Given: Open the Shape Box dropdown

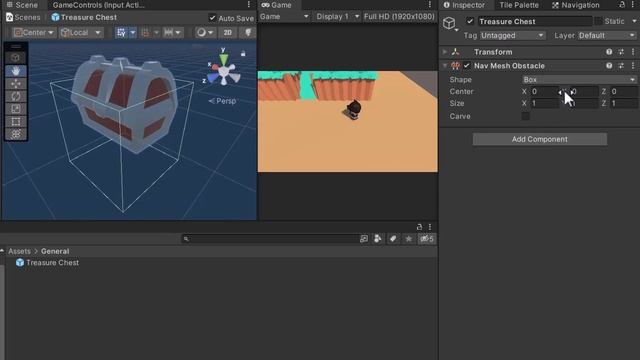Looking at the screenshot, I should point(579,80).
